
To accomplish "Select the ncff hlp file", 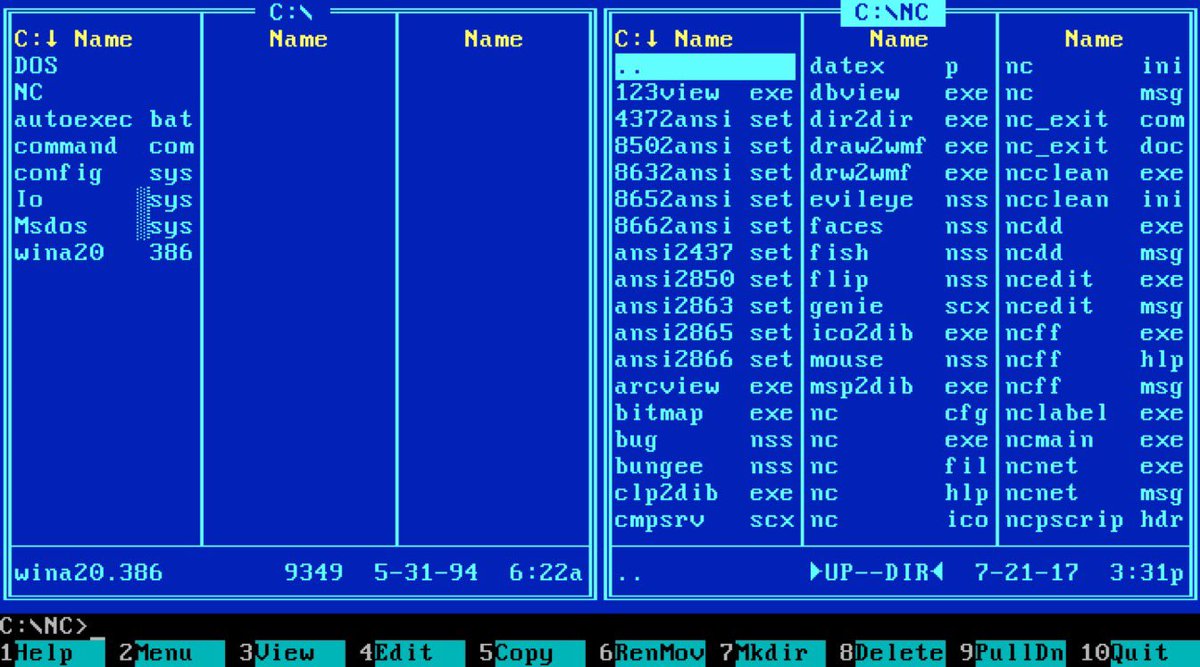I will [x=1094, y=359].
